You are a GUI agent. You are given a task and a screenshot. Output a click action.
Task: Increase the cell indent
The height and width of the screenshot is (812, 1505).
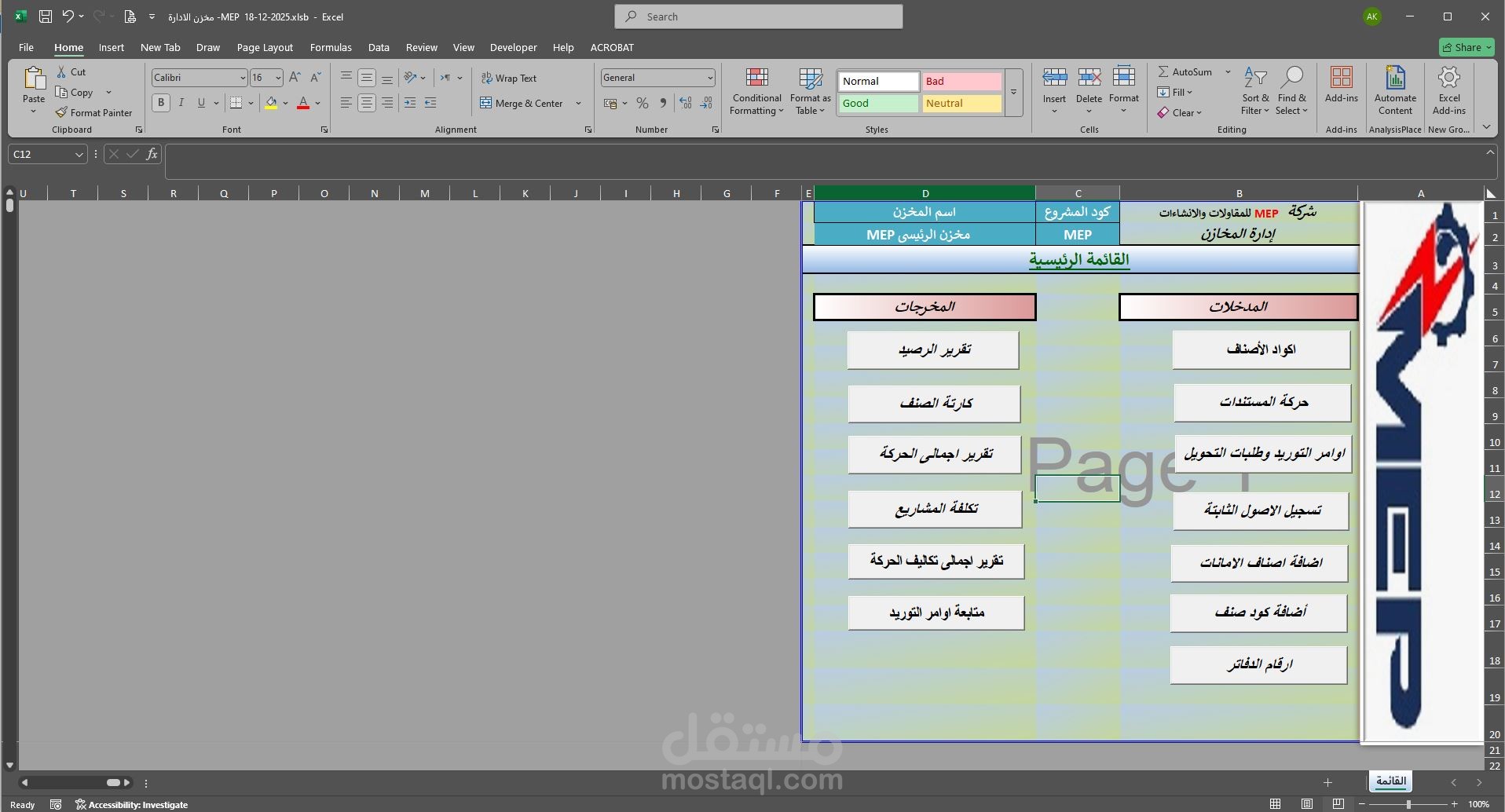tap(430, 103)
